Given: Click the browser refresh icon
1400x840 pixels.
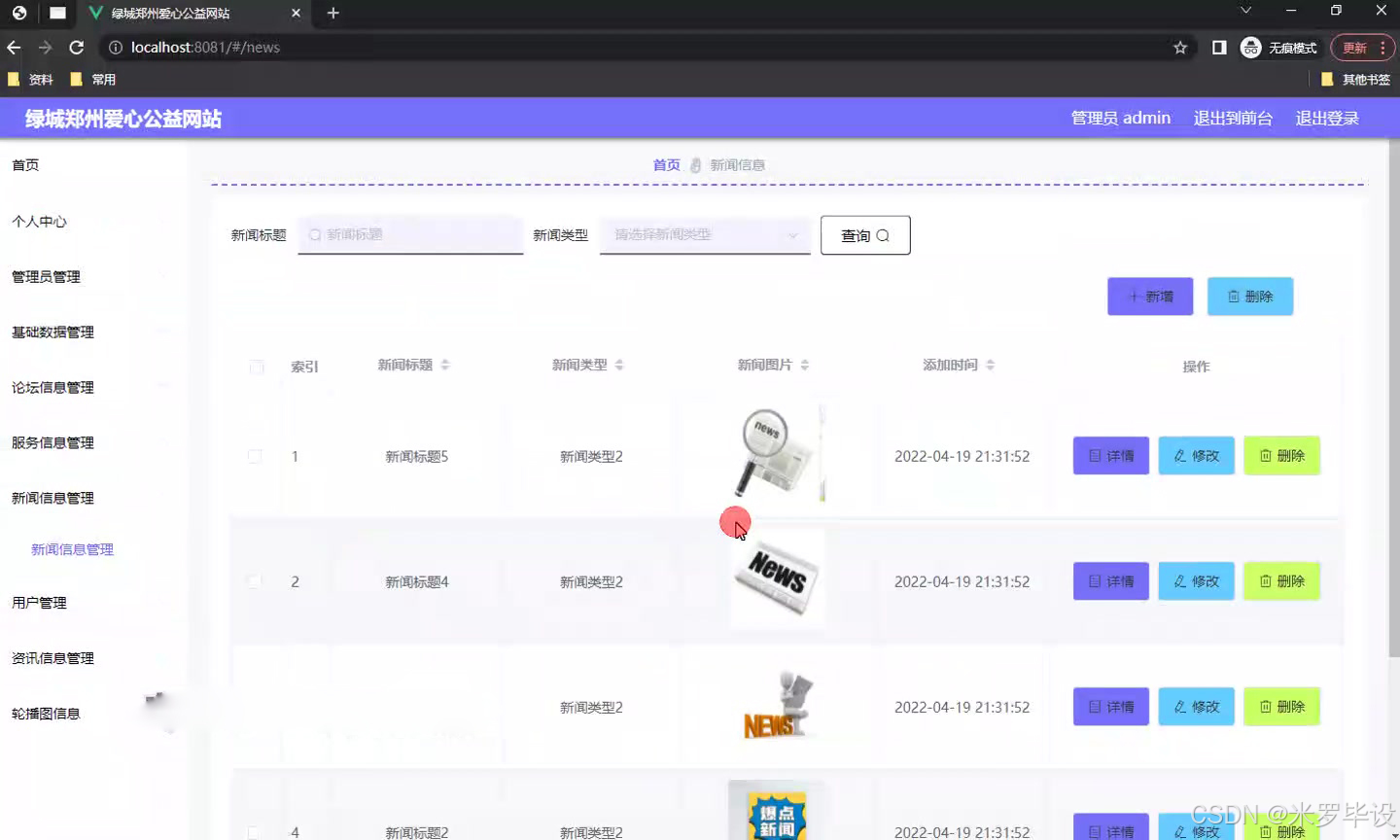Looking at the screenshot, I should (77, 47).
